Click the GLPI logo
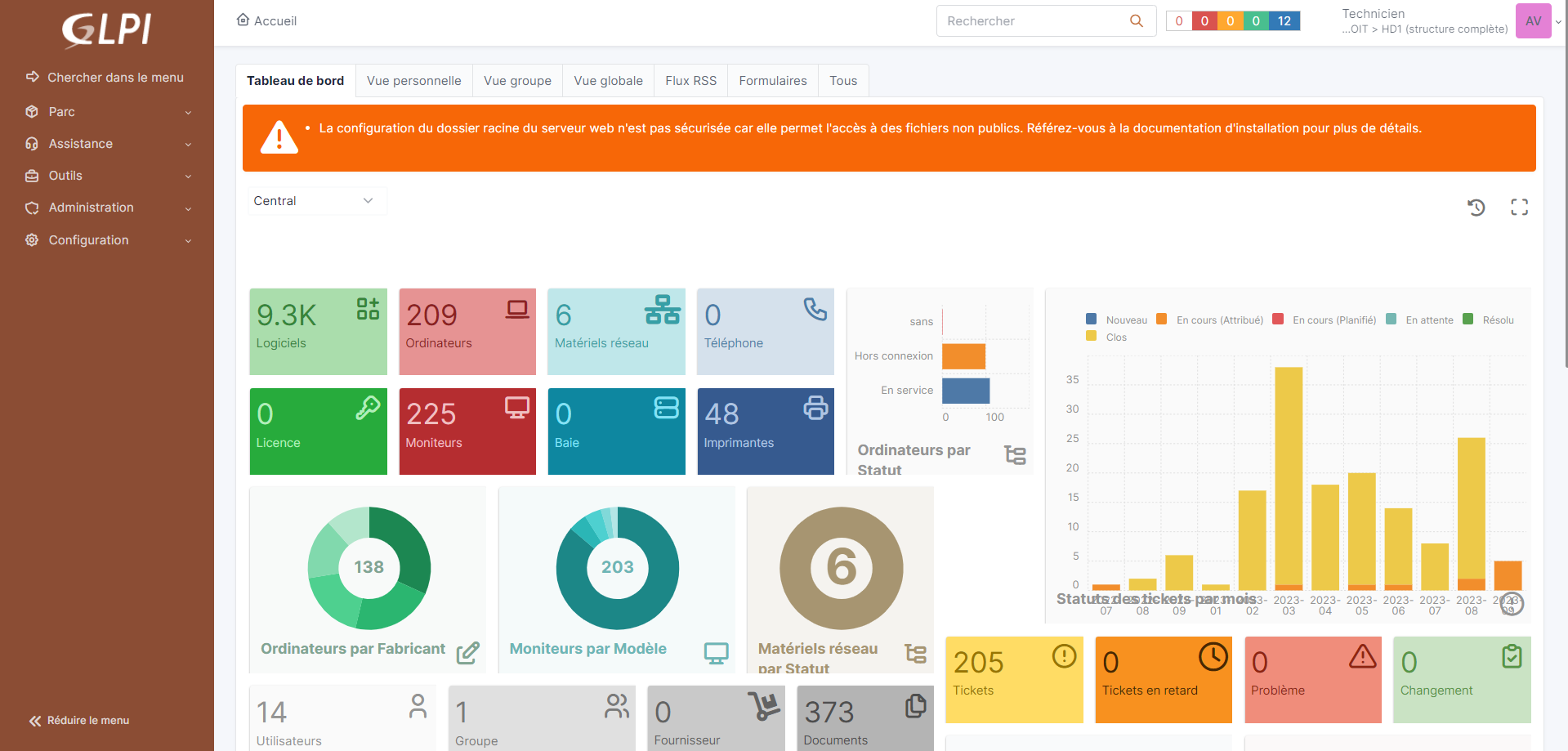Screen dimensions: 1568x751 106,29
